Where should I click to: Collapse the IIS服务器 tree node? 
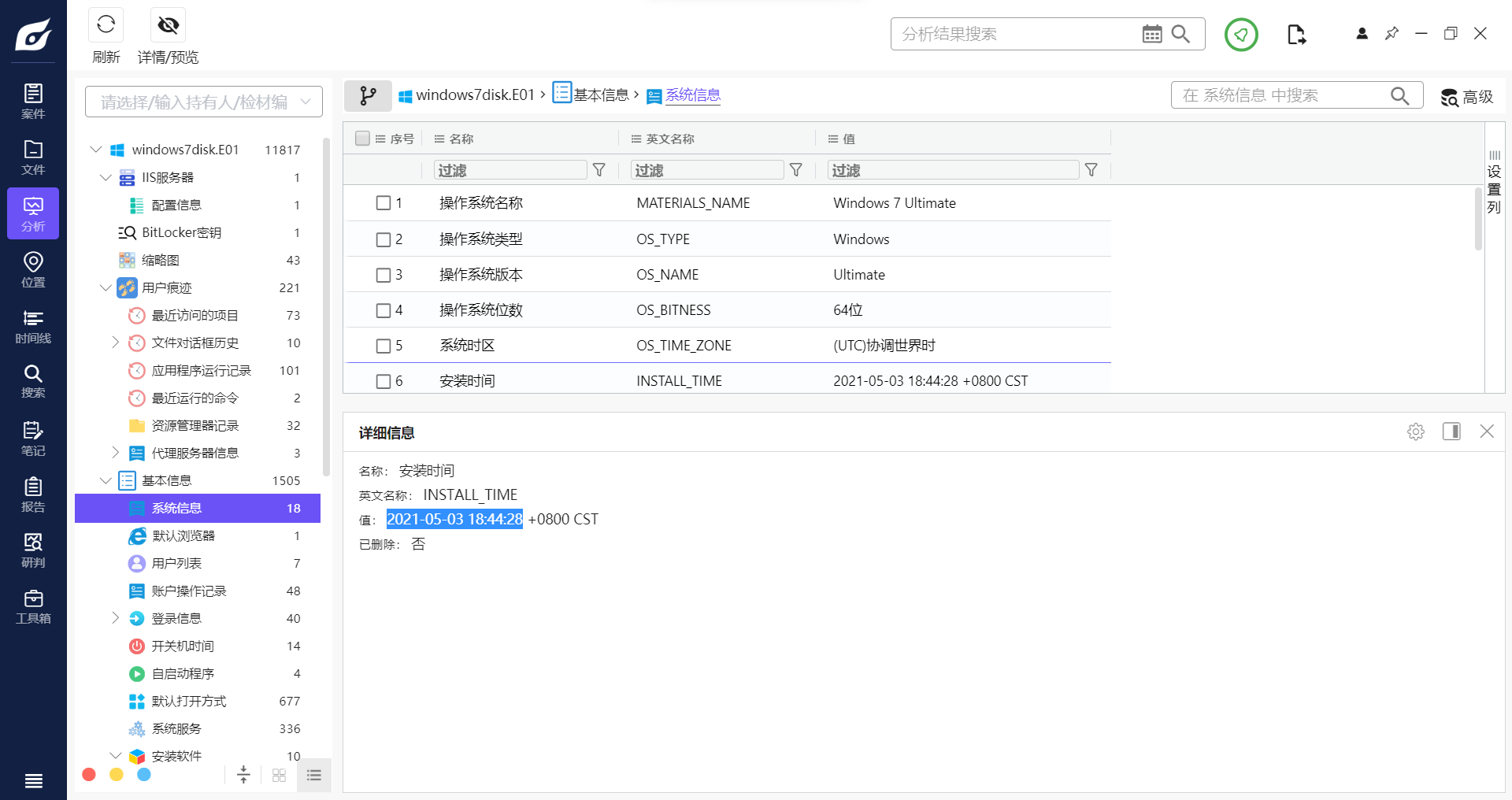click(106, 177)
